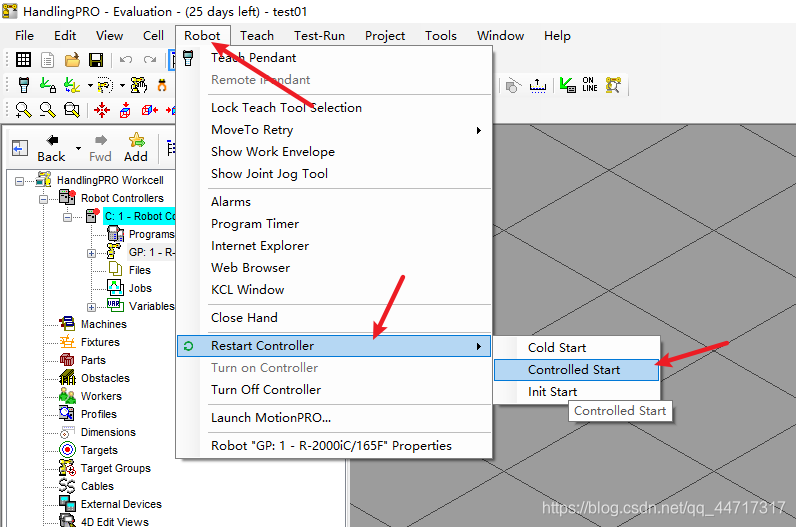Toggle the lock teach tool selection icon
This screenshot has width=796, height=527.
pyautogui.click(x=48, y=85)
